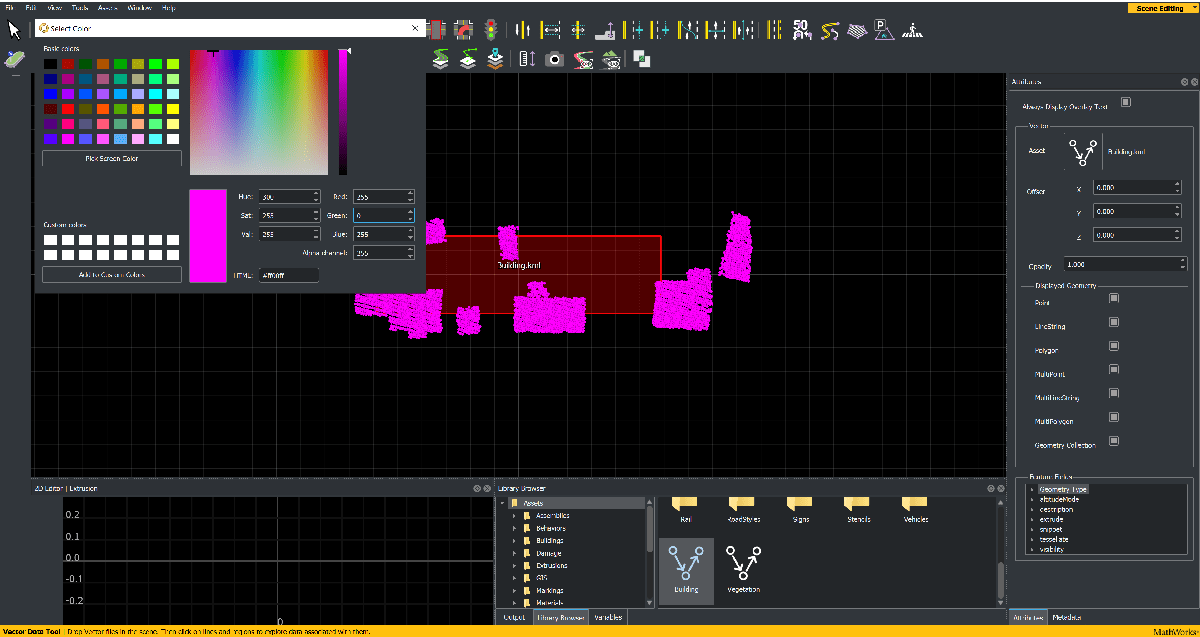
Task: Switch to the Metadata tab
Action: pos(1066,617)
